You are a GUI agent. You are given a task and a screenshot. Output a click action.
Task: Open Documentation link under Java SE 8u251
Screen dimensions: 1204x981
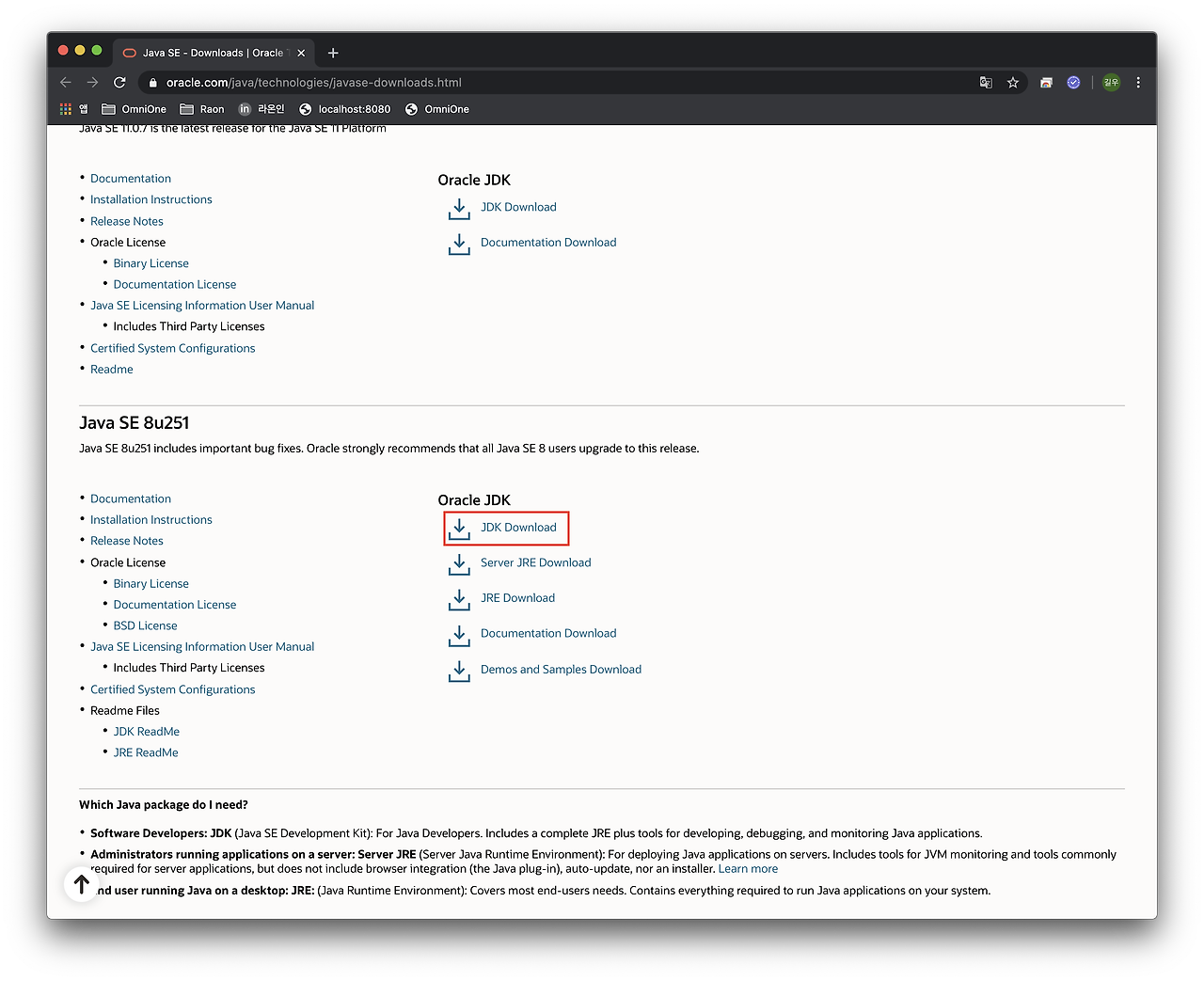(131, 498)
